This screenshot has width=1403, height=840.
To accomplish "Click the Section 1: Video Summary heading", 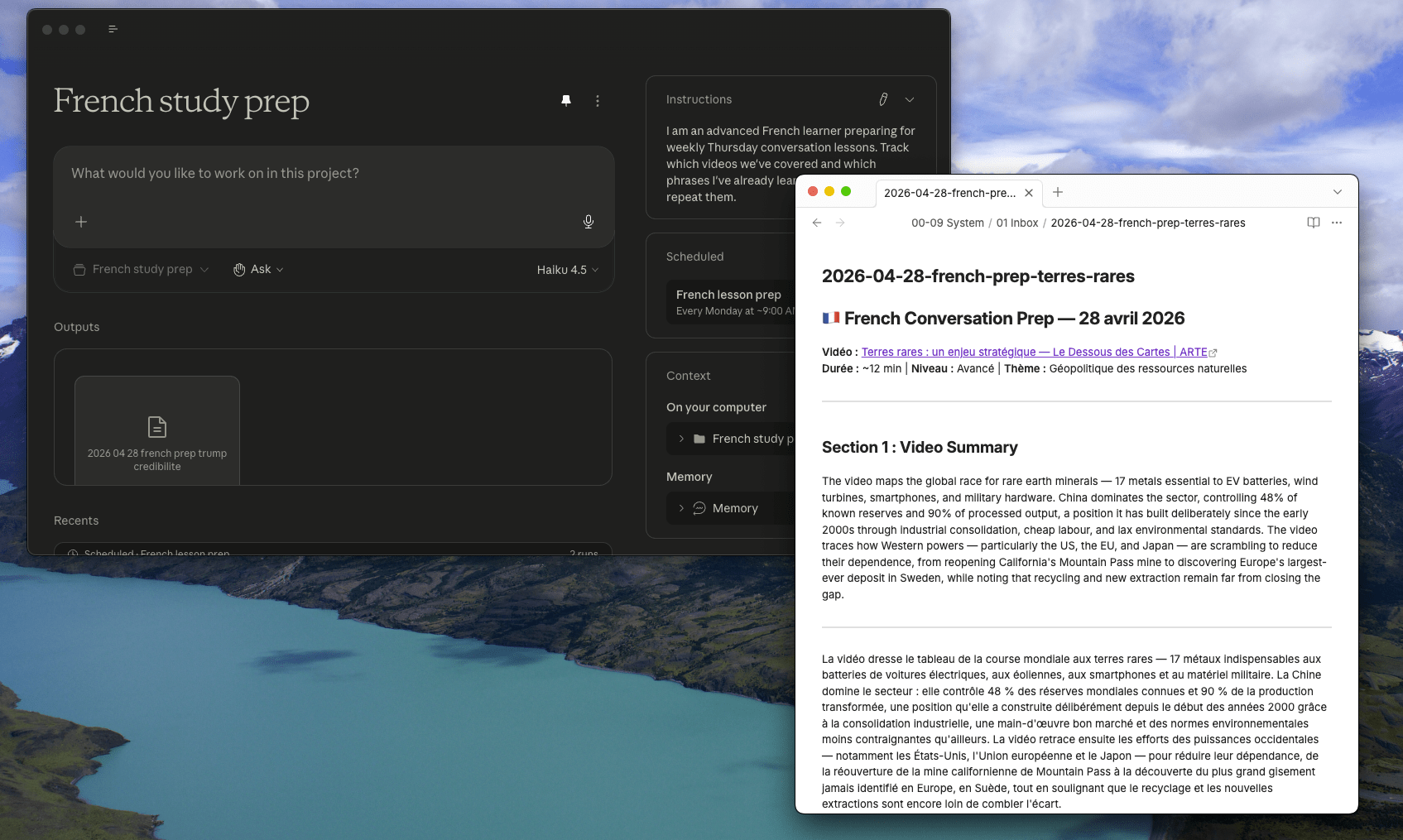I will [x=920, y=448].
